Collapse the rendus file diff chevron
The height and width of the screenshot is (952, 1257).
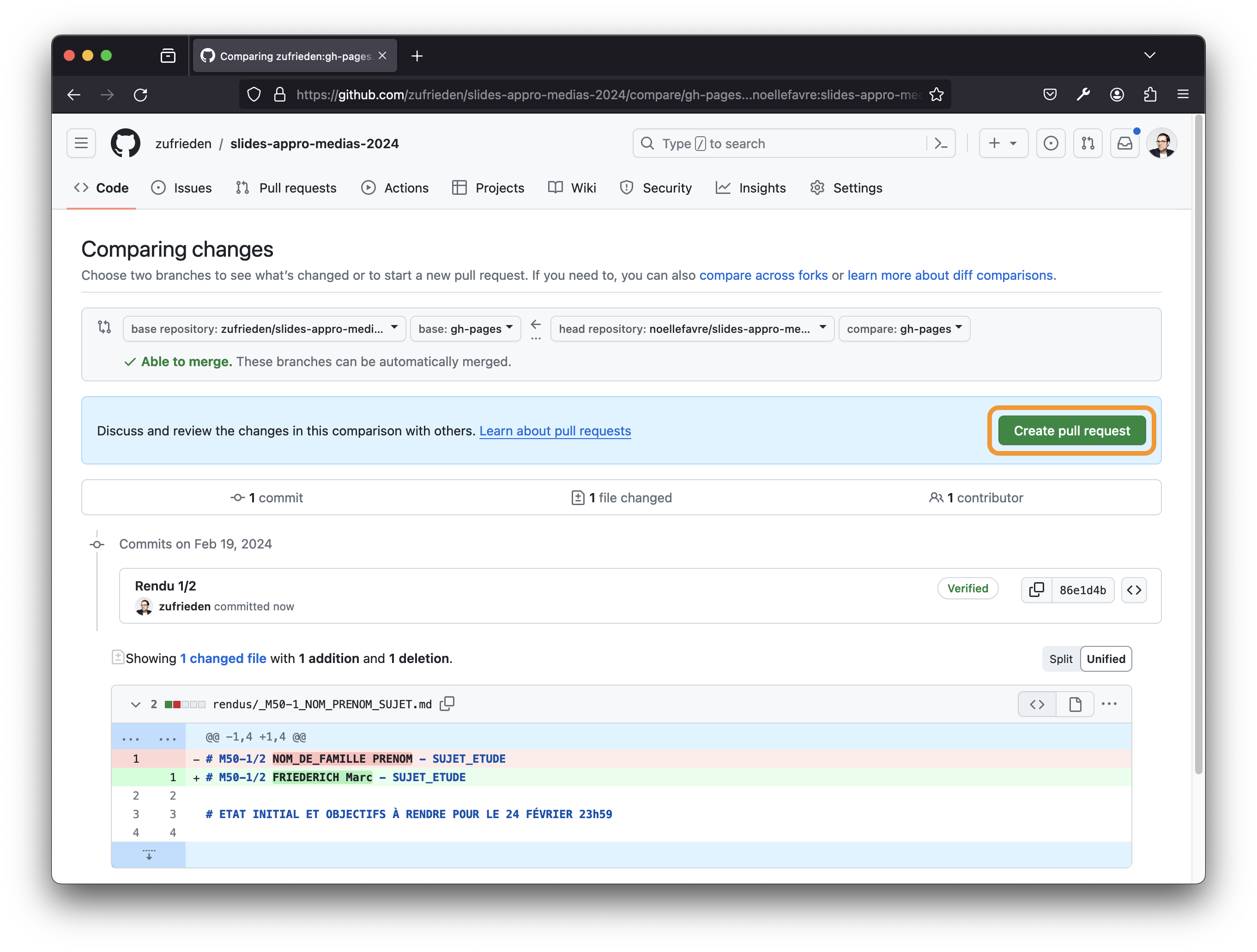pos(135,705)
